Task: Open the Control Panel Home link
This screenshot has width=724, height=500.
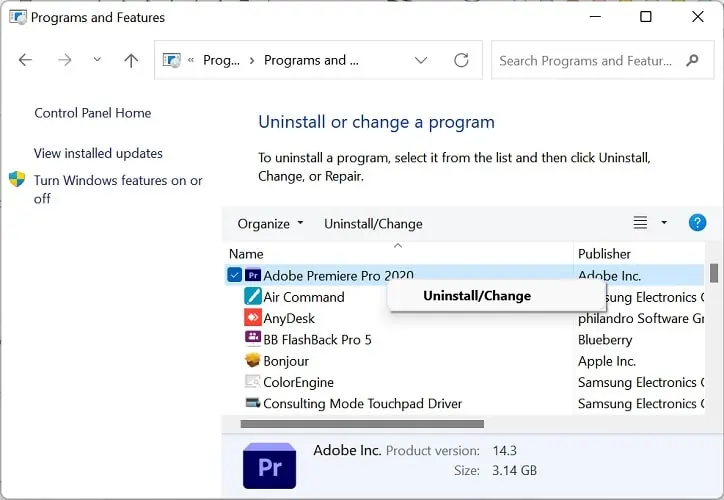Action: click(92, 113)
